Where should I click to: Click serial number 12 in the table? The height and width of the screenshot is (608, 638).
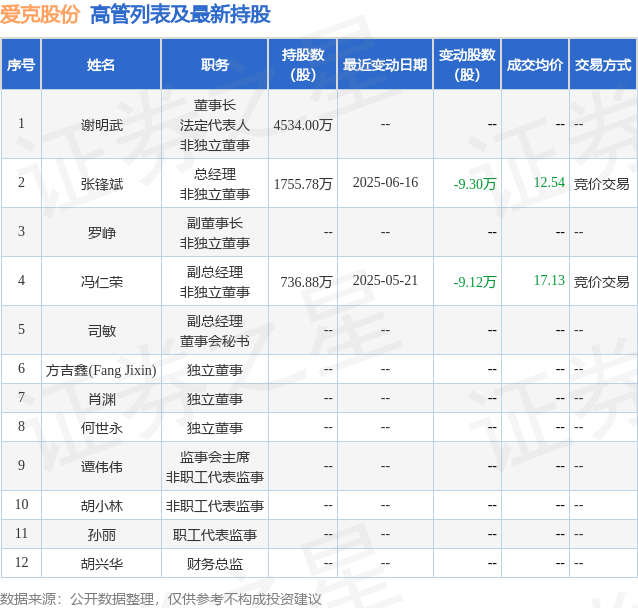tap(22, 562)
